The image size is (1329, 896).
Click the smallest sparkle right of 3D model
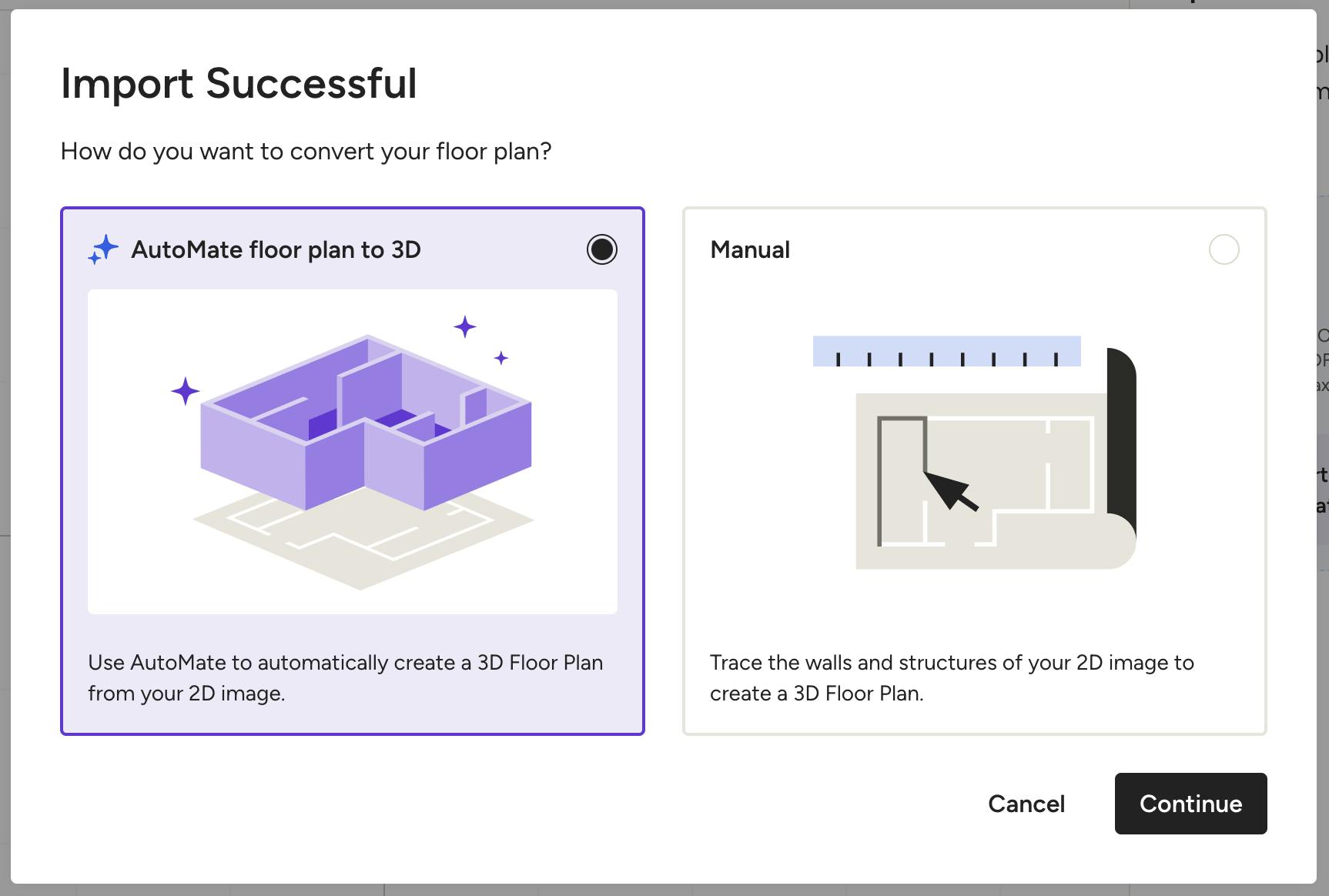coord(501,358)
